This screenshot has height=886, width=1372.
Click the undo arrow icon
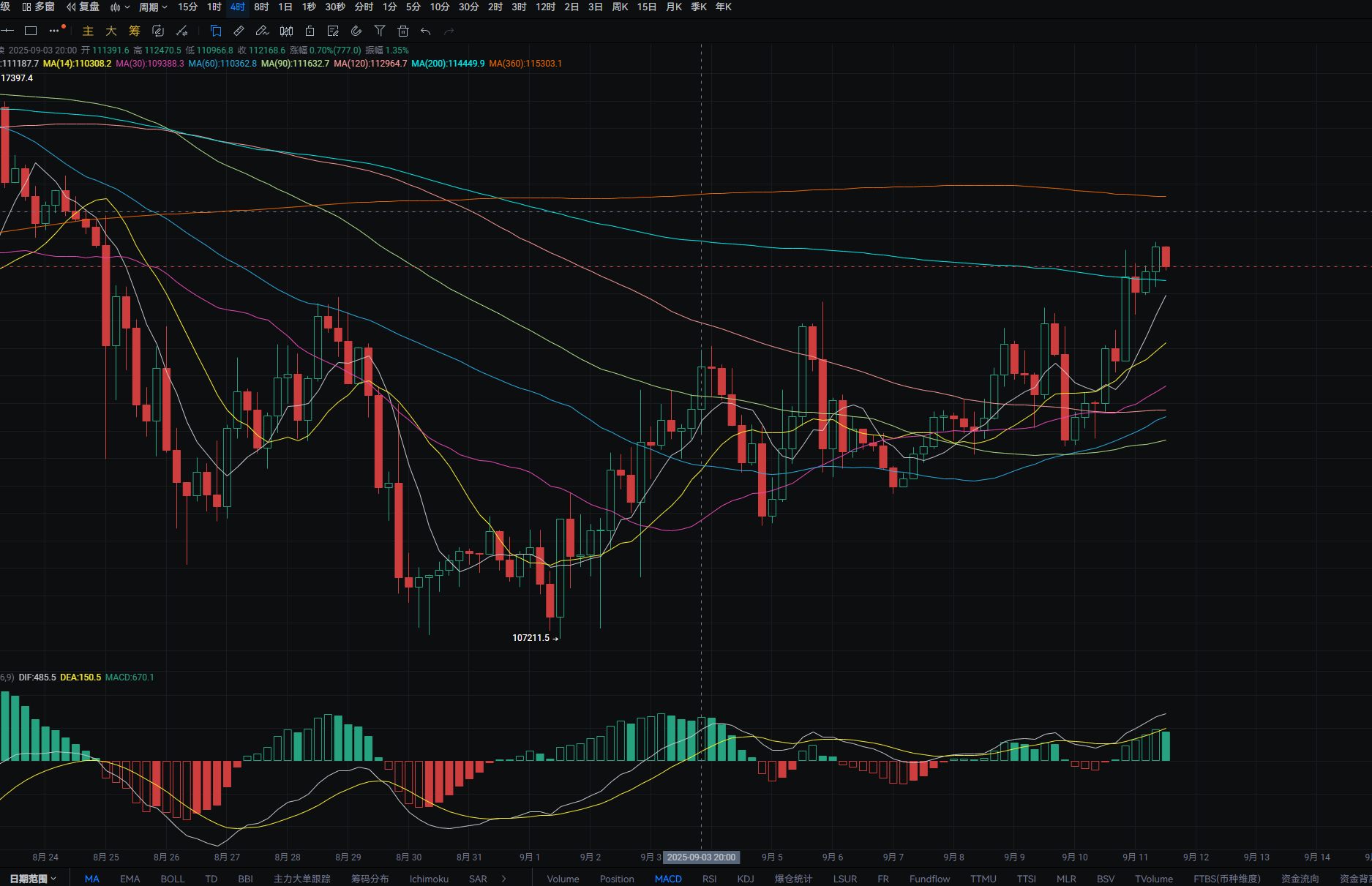(x=426, y=31)
